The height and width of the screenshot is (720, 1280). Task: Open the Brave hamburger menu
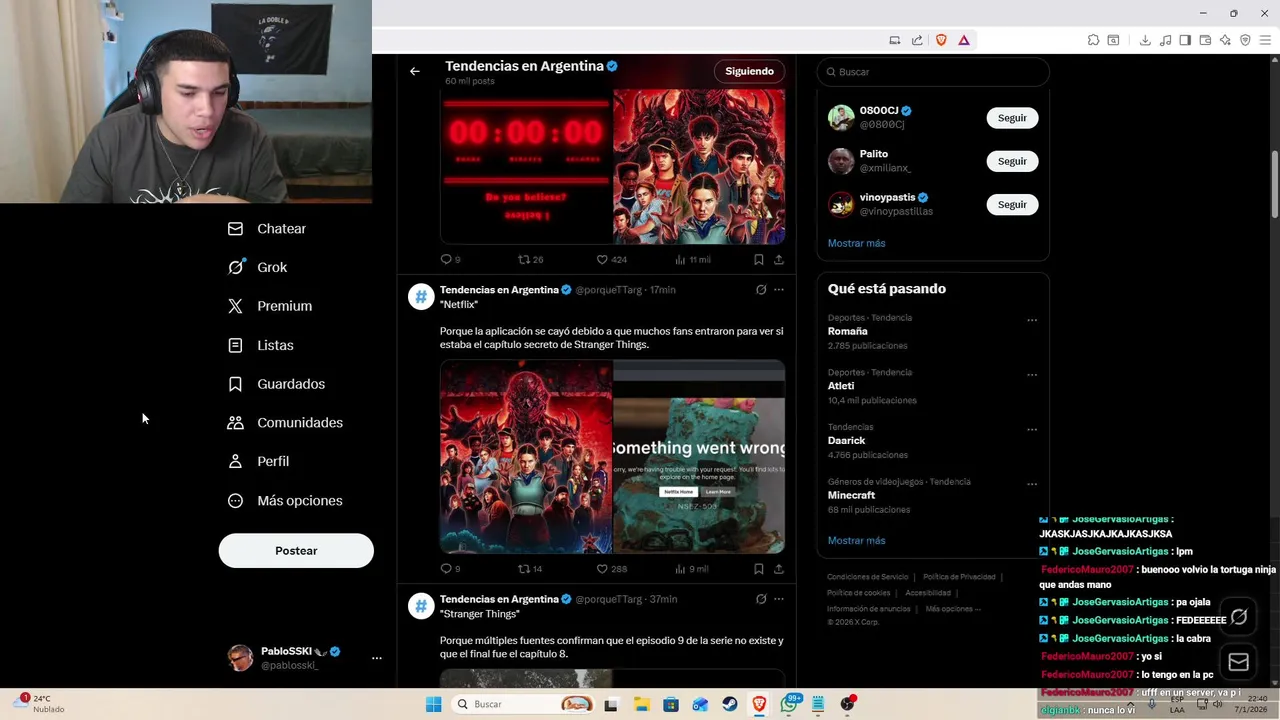(x=1265, y=40)
